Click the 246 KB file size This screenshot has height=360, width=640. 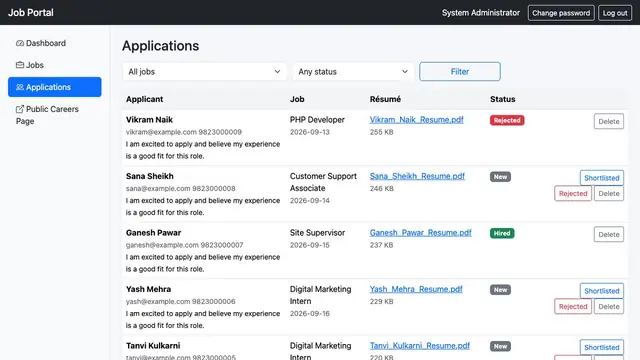pyautogui.click(x=382, y=189)
